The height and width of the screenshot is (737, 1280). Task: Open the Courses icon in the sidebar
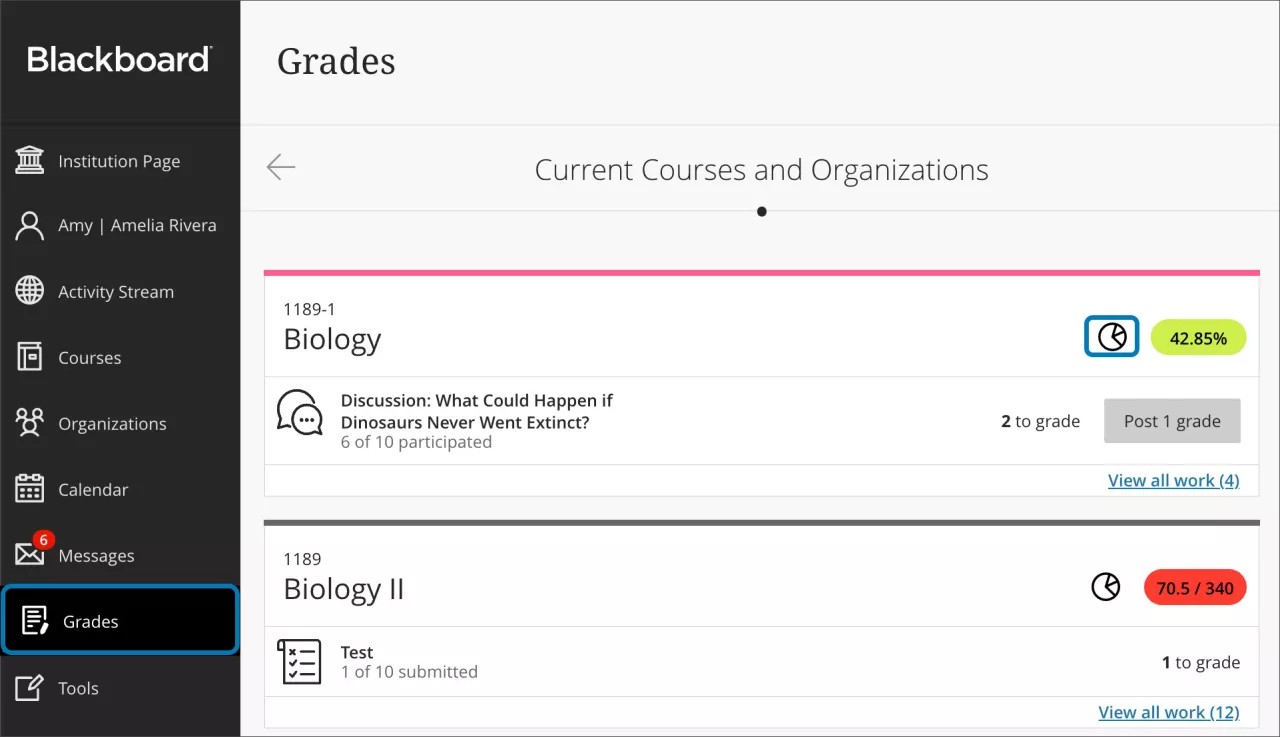[29, 357]
